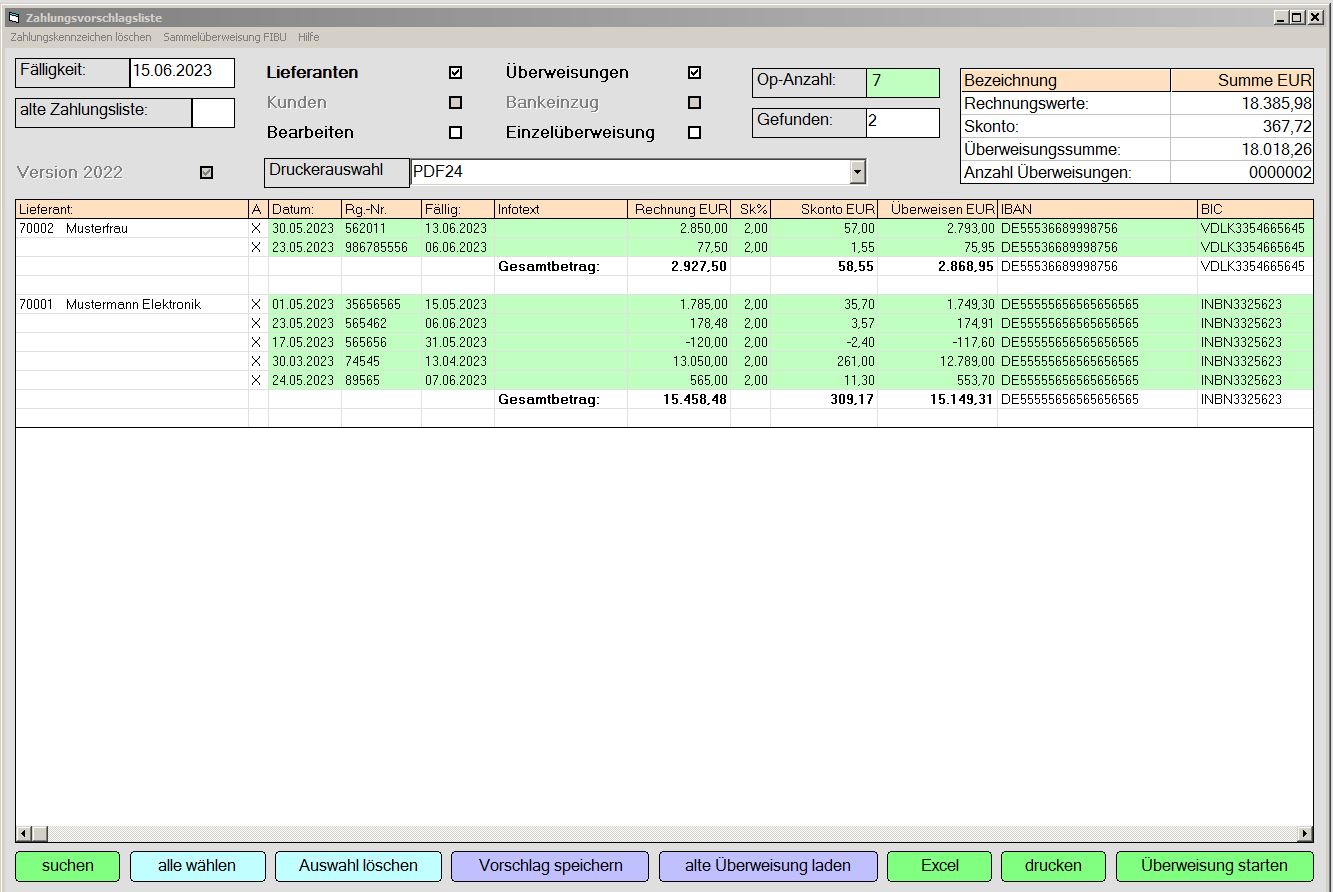Click alte Überweisung laden button
1333x892 pixels.
click(768, 866)
